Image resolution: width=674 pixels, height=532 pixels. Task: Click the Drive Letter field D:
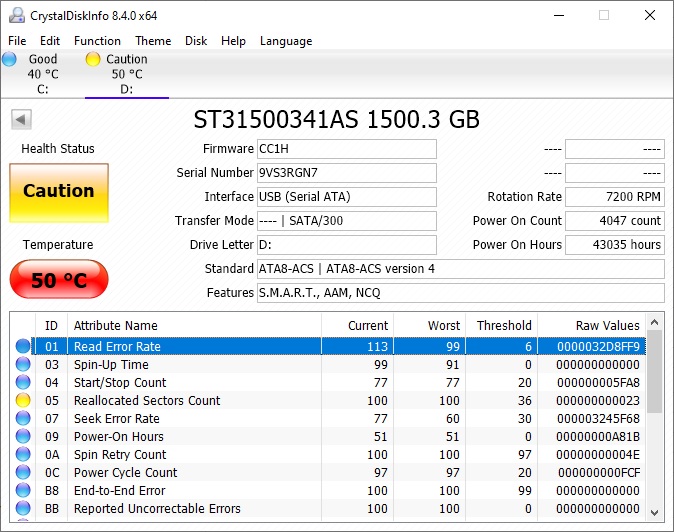tap(347, 245)
